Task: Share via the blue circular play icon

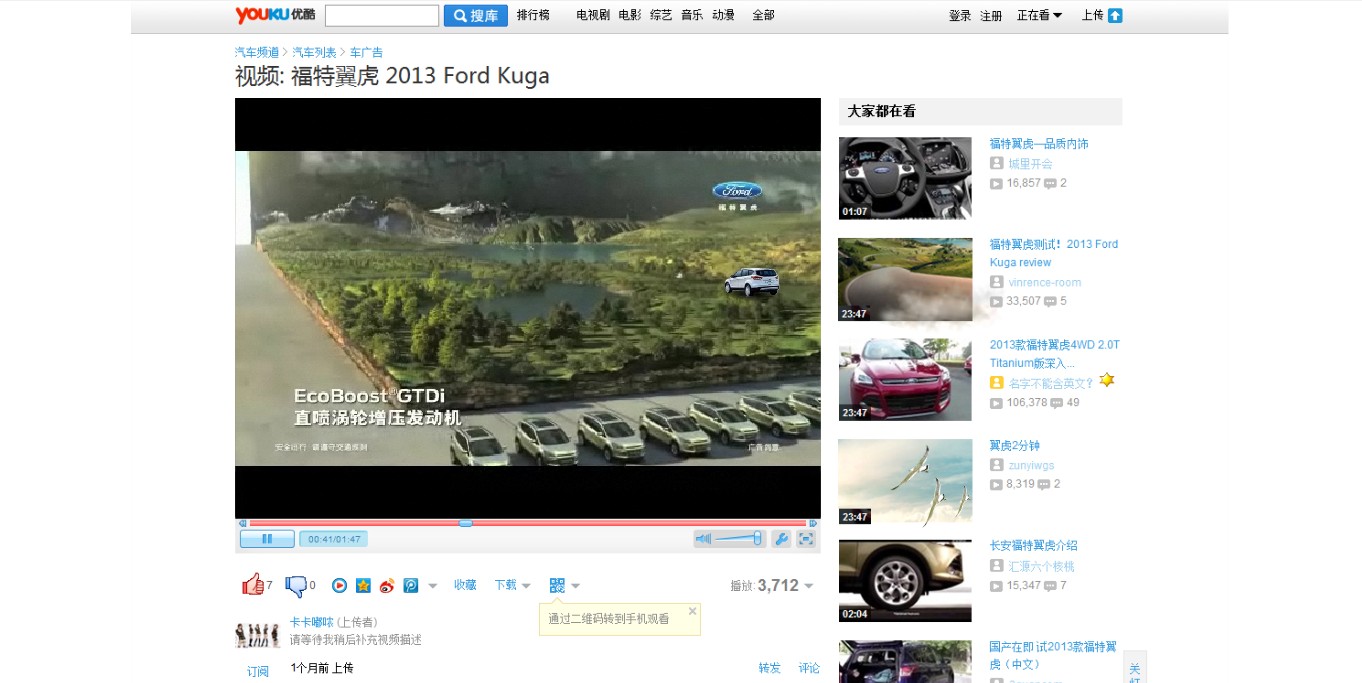Action: pos(340,586)
